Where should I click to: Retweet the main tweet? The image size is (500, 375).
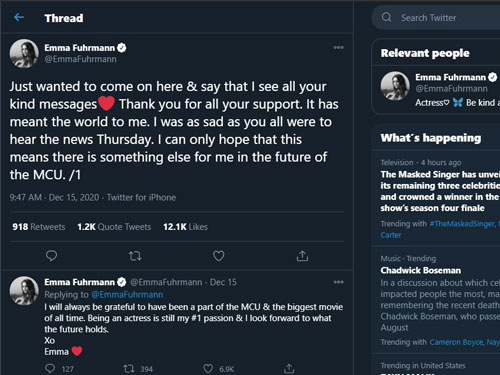[x=135, y=256]
